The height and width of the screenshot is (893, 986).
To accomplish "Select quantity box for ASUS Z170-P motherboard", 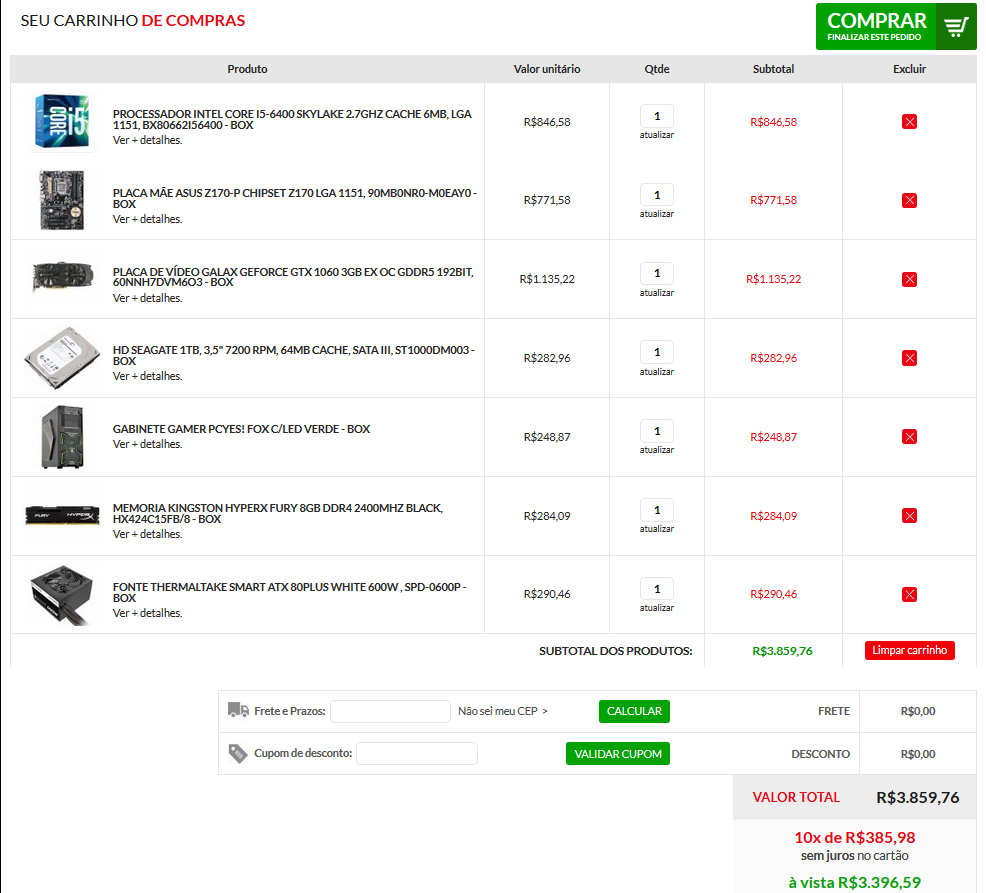I will (x=656, y=195).
